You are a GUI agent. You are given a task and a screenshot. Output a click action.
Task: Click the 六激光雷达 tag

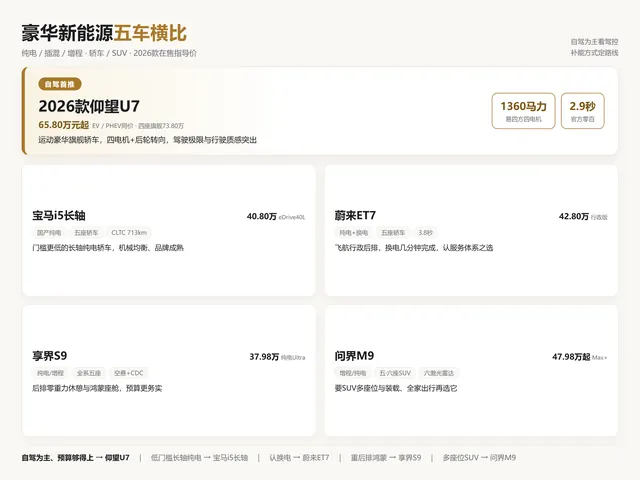click(x=439, y=373)
